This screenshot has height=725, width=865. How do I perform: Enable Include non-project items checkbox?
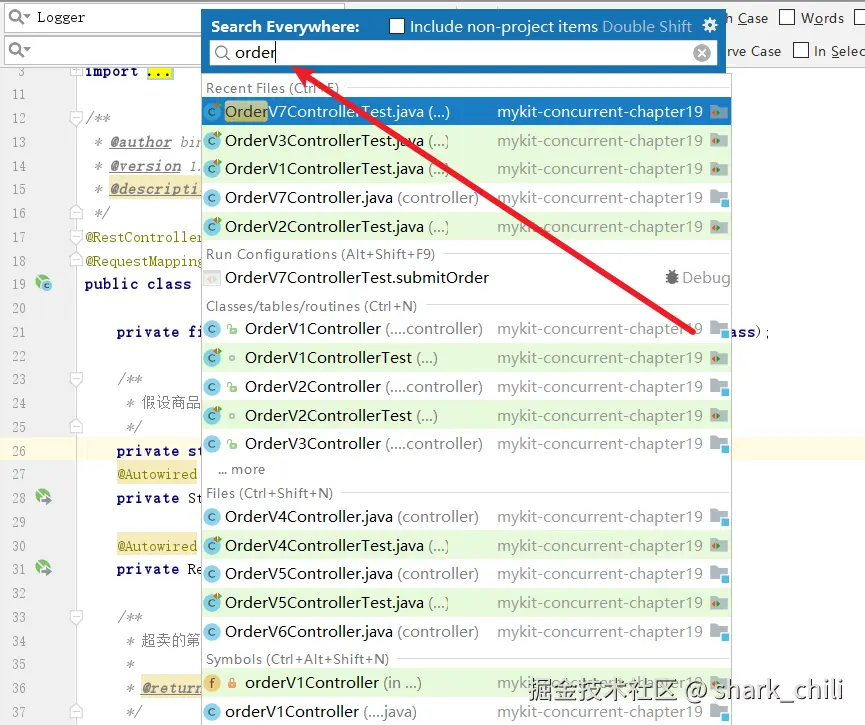[x=397, y=26]
